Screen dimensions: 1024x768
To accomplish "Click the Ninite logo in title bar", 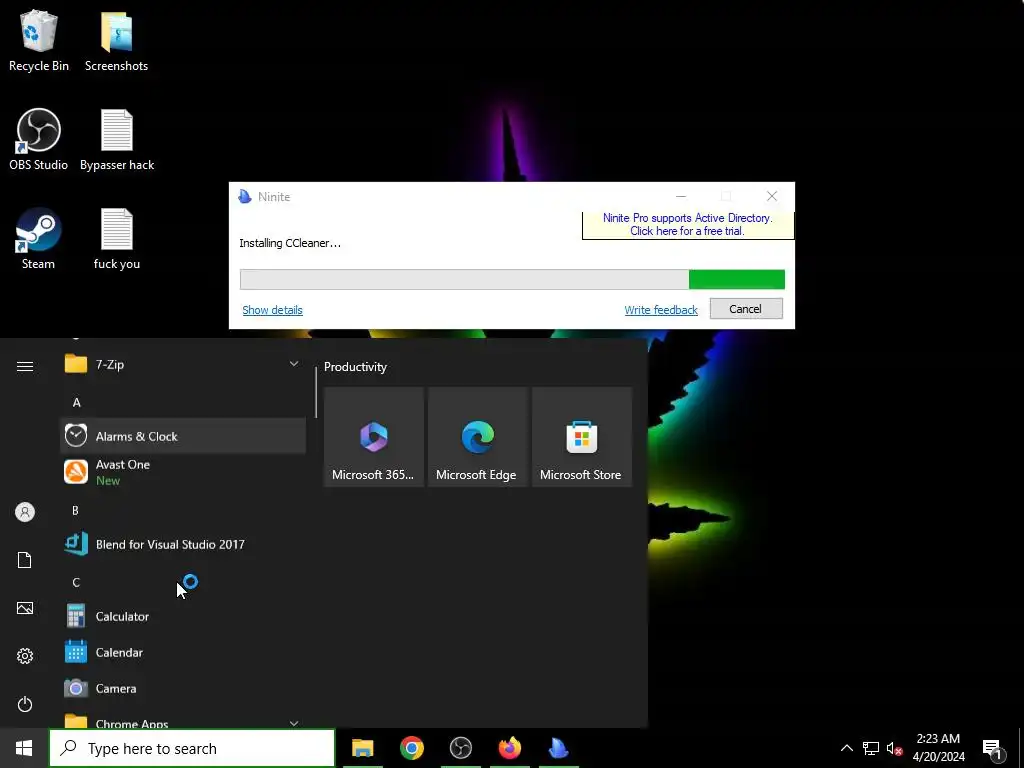I will click(x=245, y=197).
